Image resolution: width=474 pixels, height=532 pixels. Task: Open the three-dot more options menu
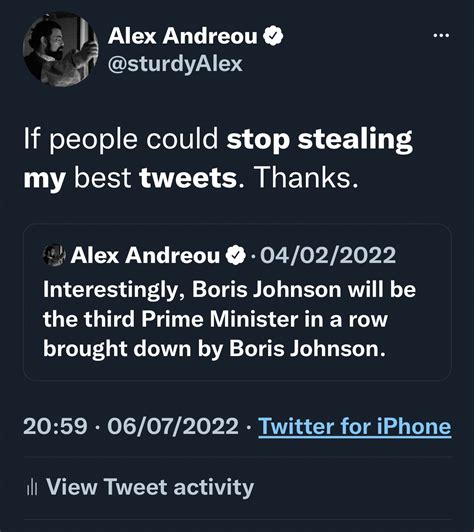coord(441,35)
